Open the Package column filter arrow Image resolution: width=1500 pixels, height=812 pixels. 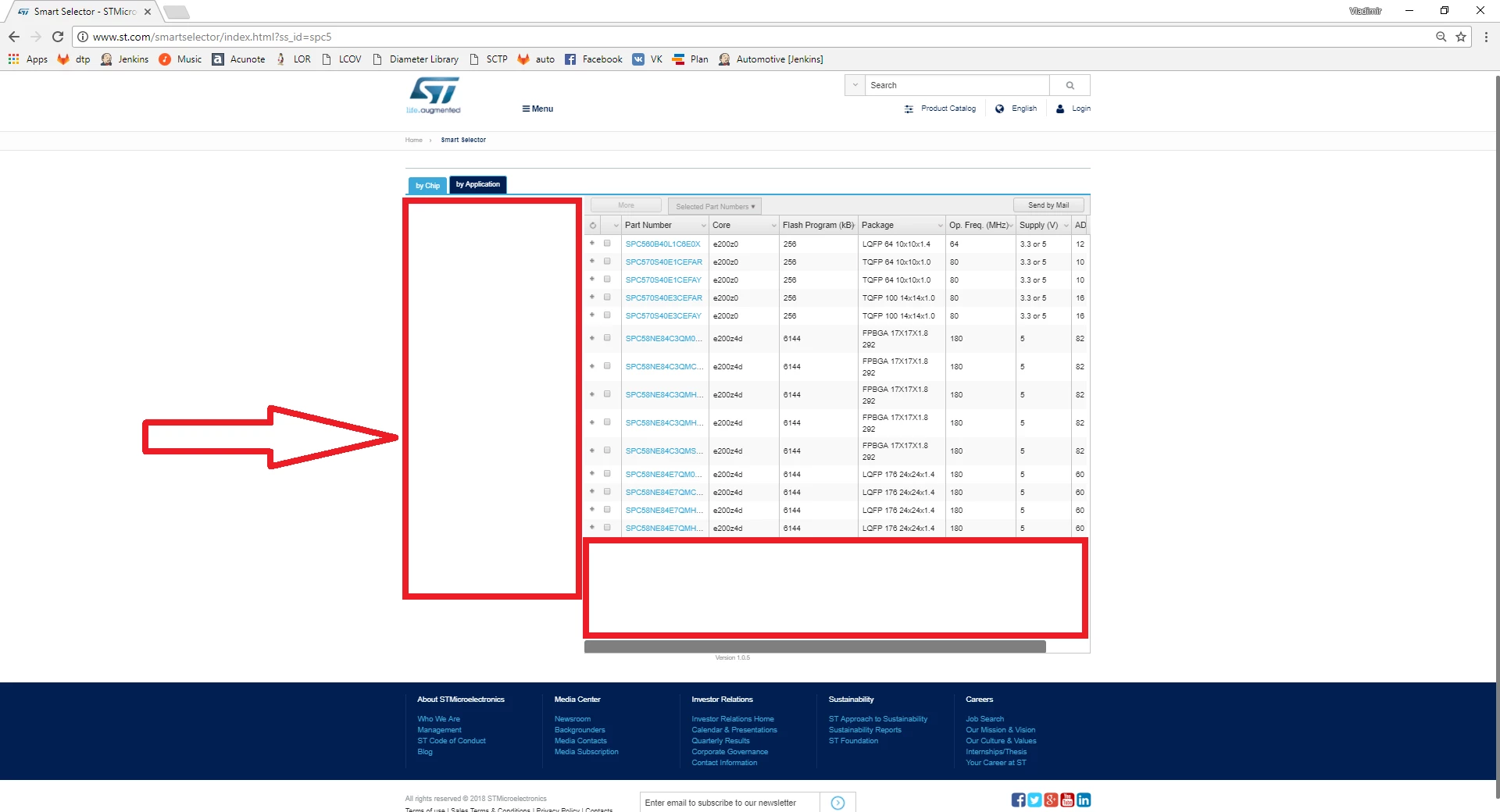940,226
